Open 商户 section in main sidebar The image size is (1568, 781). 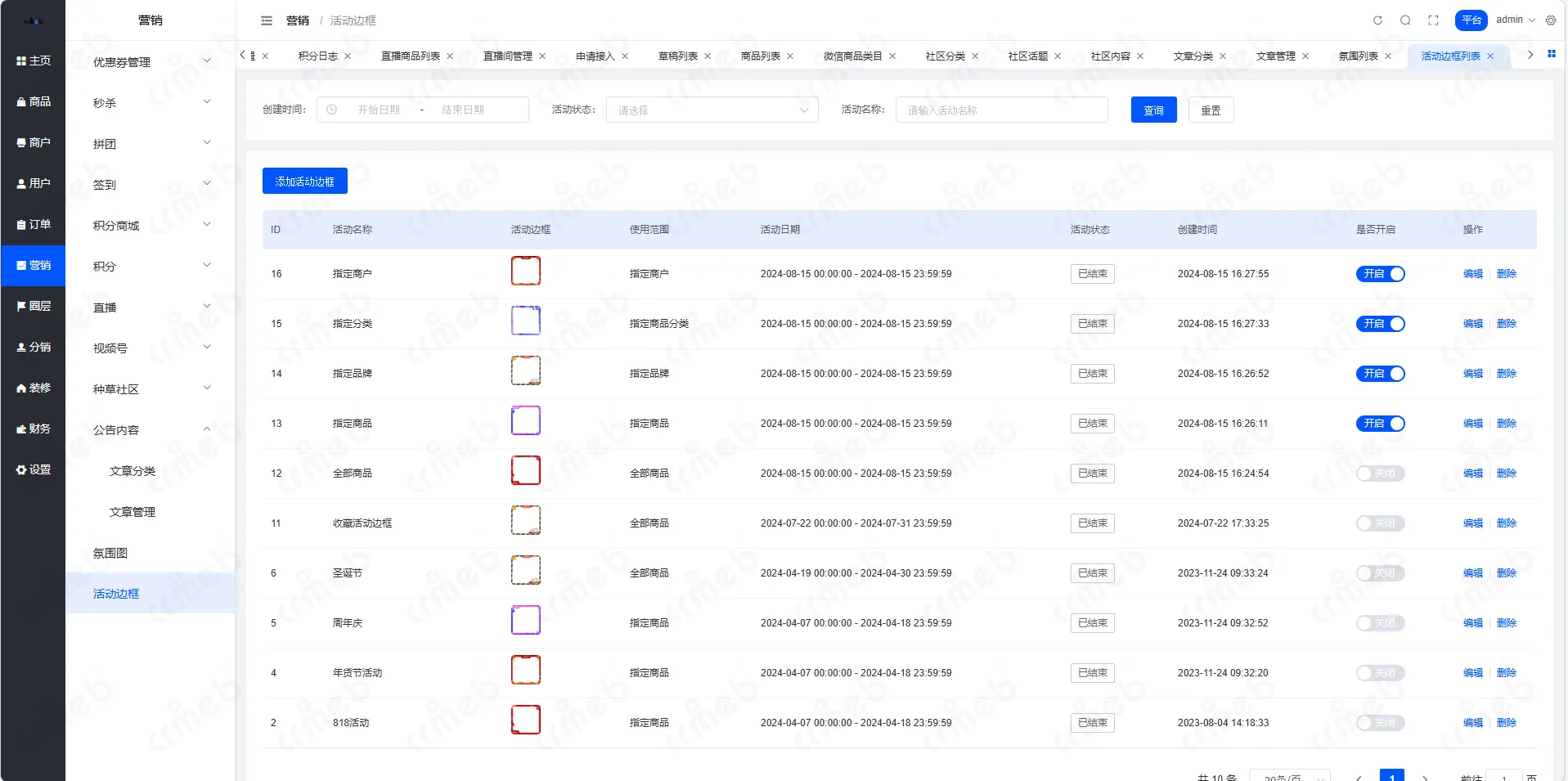pos(34,142)
